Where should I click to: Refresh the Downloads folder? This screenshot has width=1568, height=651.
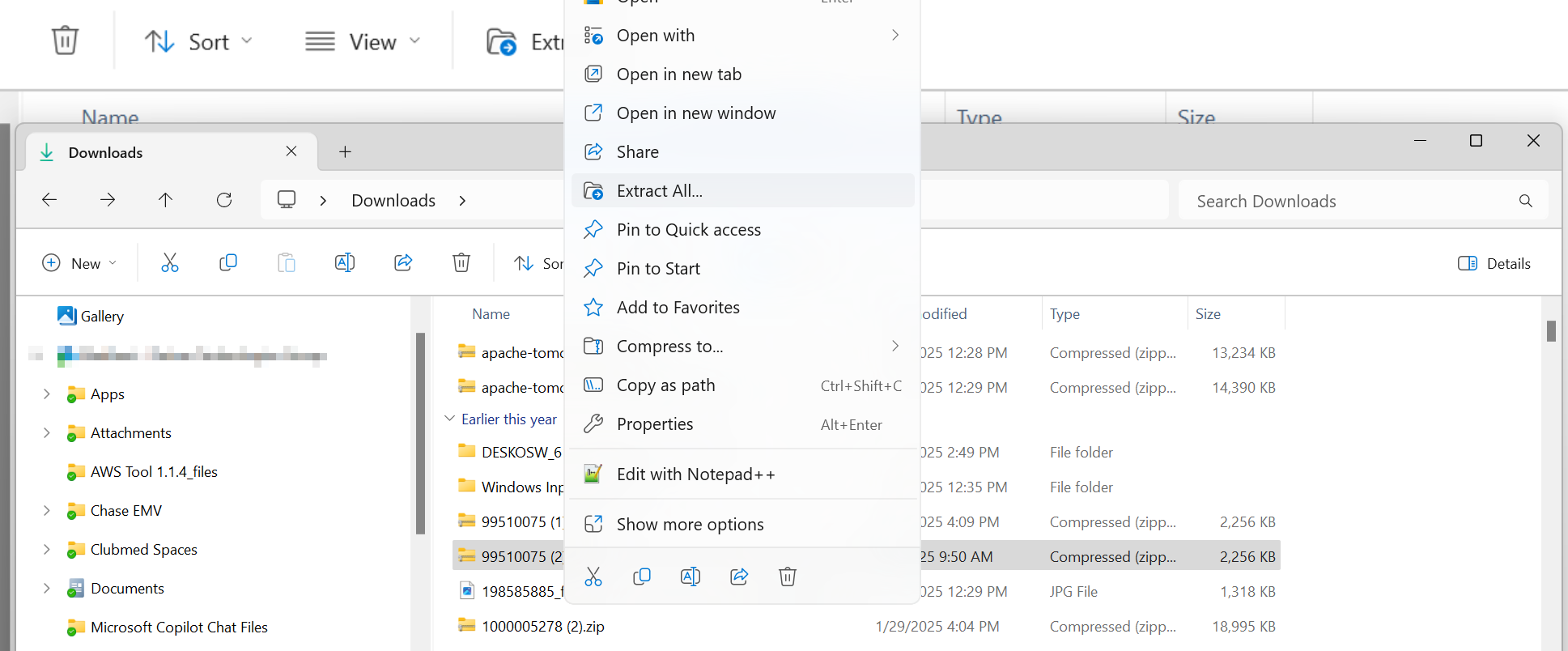tap(224, 200)
